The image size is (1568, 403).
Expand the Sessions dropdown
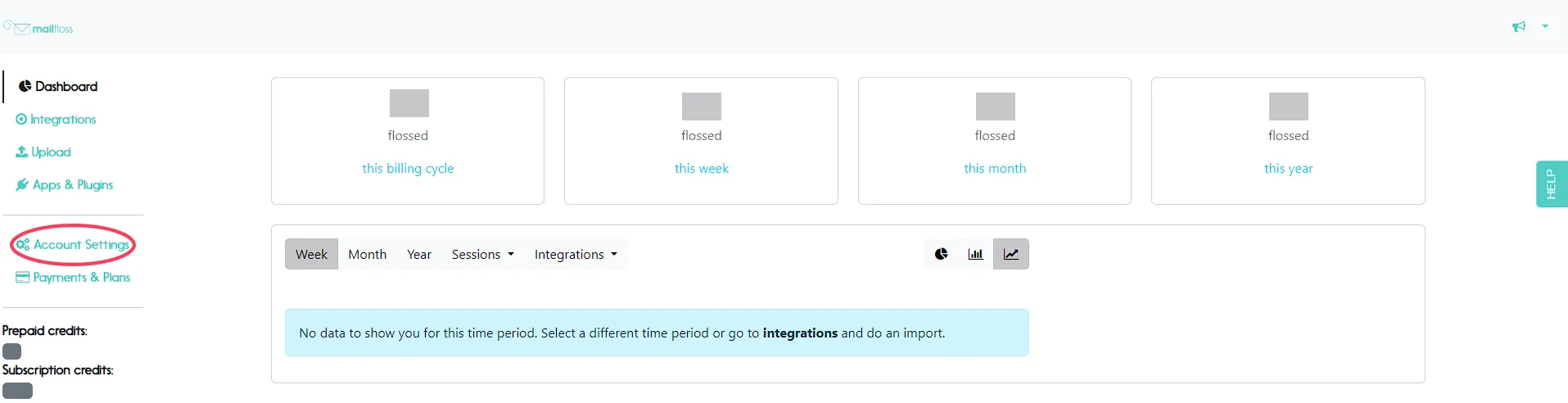[x=483, y=254]
